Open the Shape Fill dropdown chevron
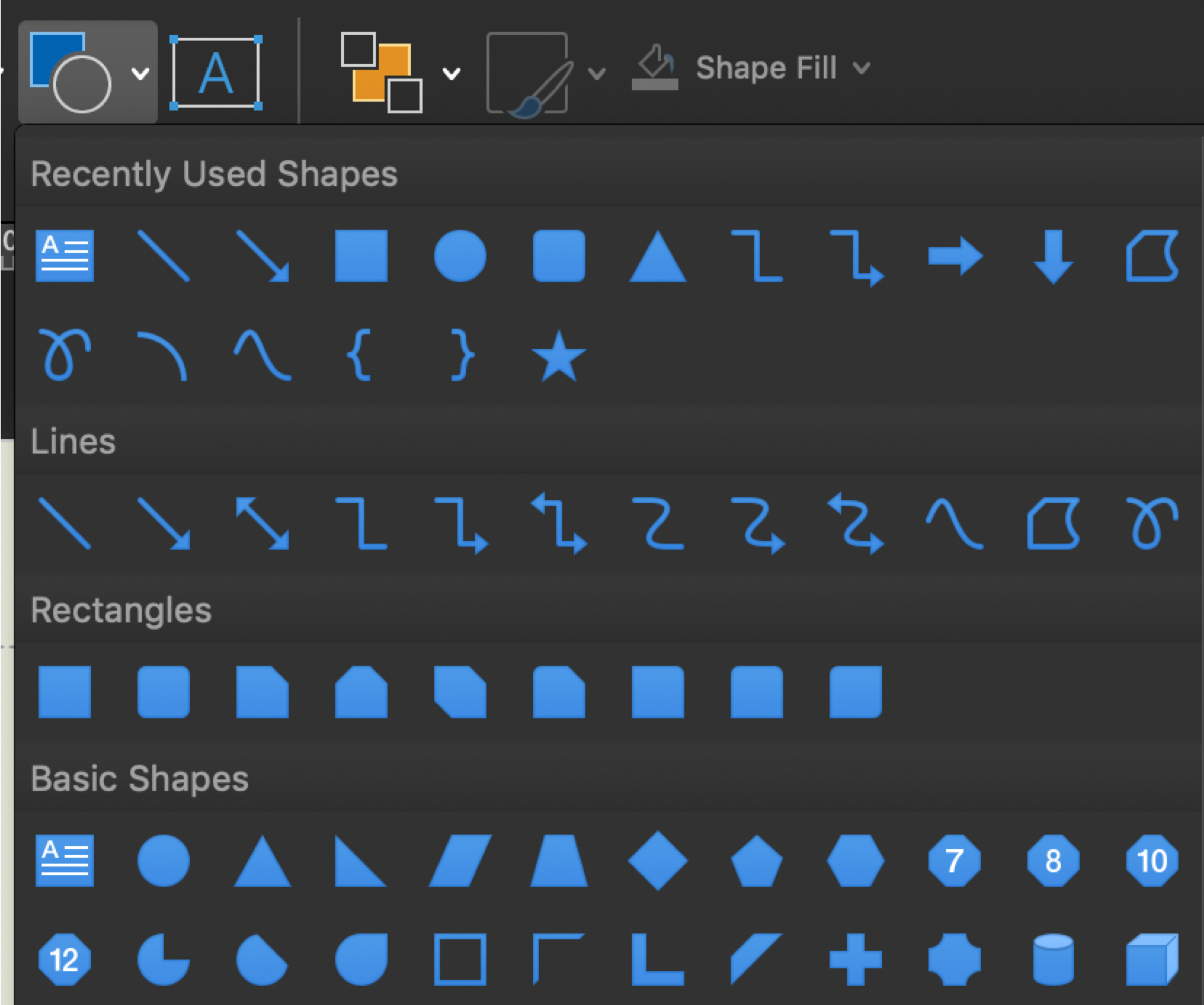This screenshot has height=1005, width=1204. click(x=861, y=69)
